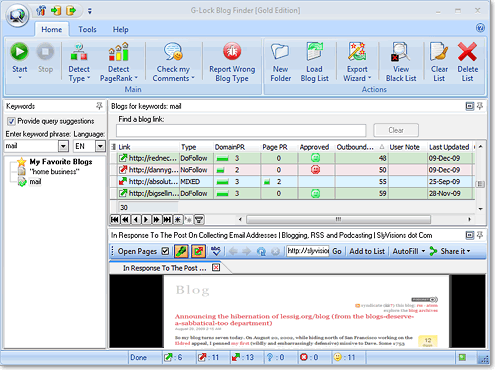500x375 pixels.
Task: Toggle the green highlight button beside Open Pages
Action: [181, 251]
